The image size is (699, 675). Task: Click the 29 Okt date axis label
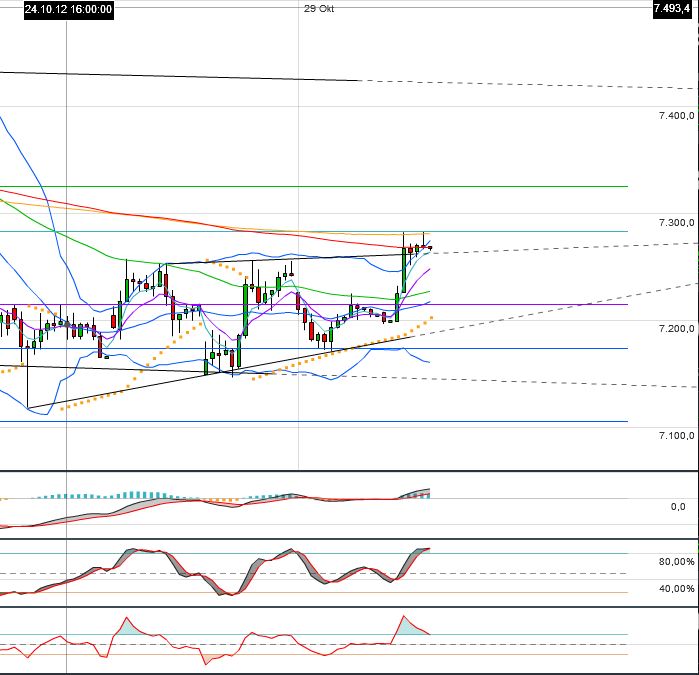pos(319,8)
